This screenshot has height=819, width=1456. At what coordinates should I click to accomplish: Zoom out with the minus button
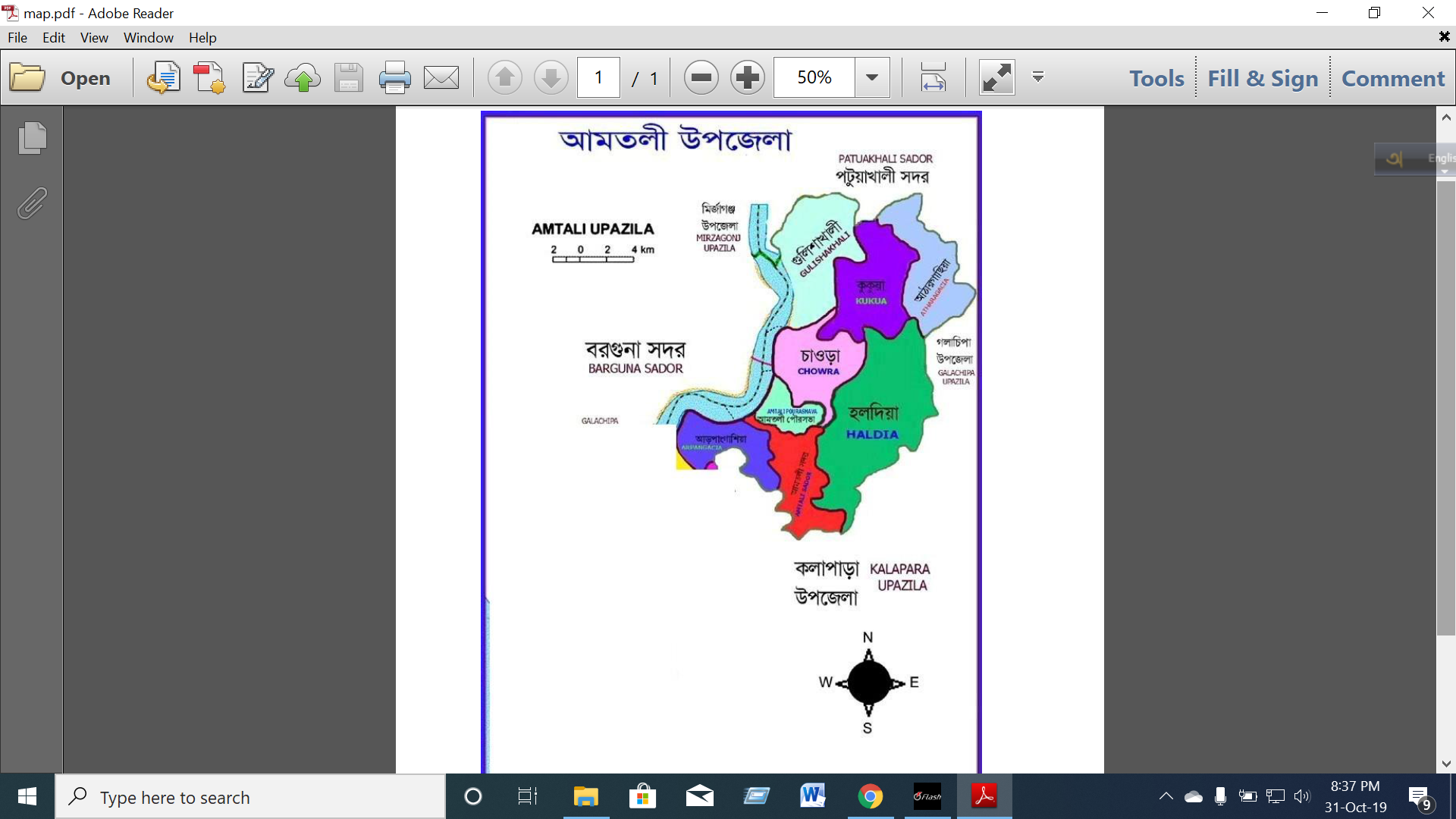pos(701,77)
